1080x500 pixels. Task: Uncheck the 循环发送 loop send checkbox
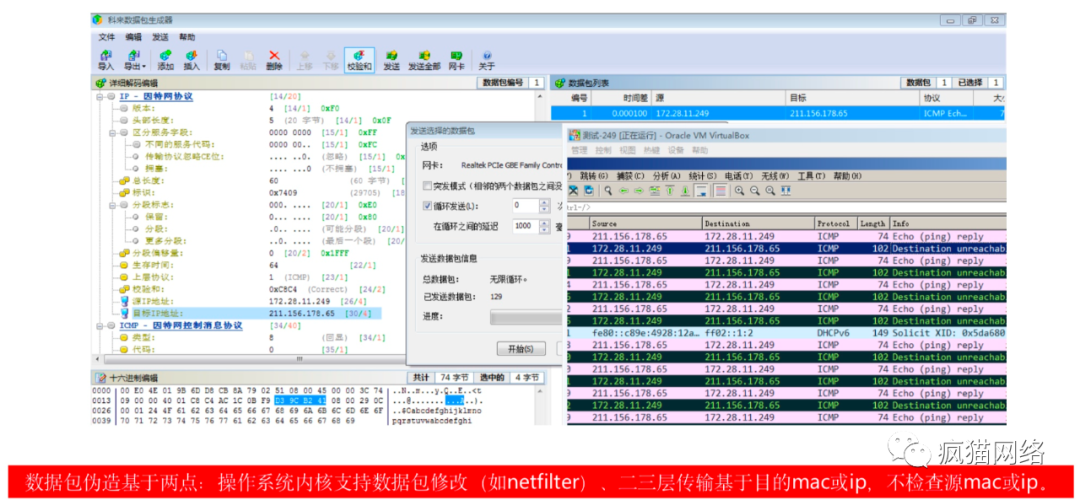[x=428, y=206]
